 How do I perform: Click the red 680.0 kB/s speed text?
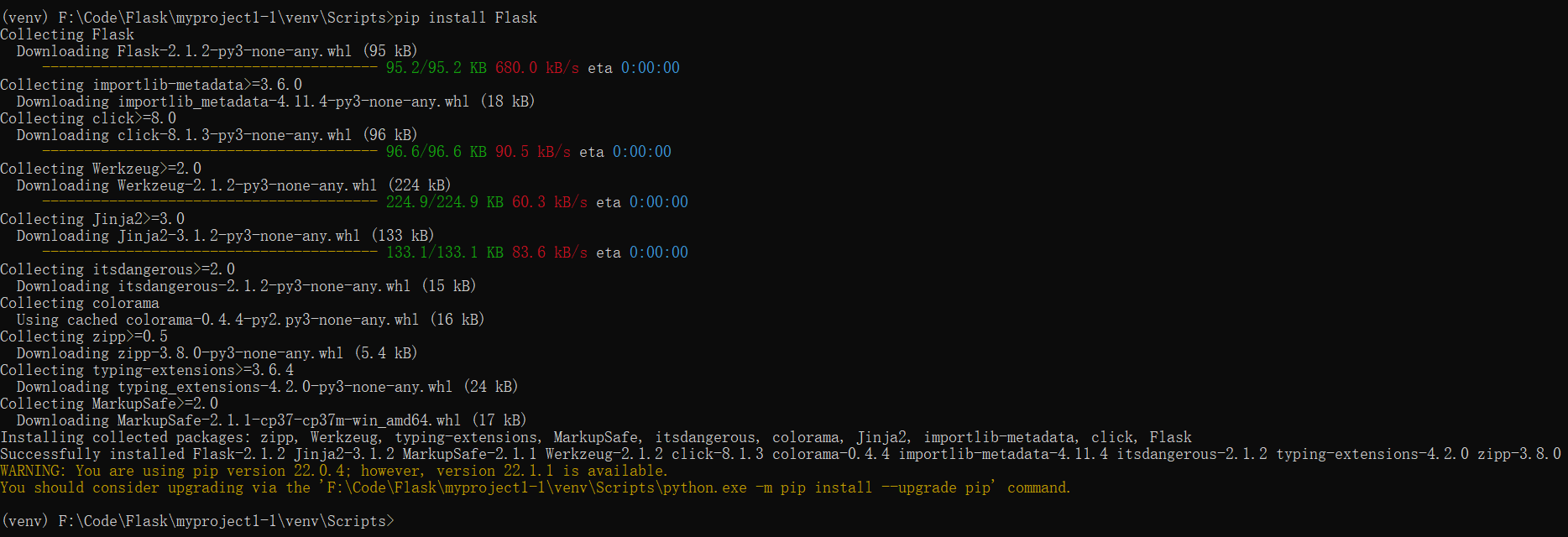(537, 68)
